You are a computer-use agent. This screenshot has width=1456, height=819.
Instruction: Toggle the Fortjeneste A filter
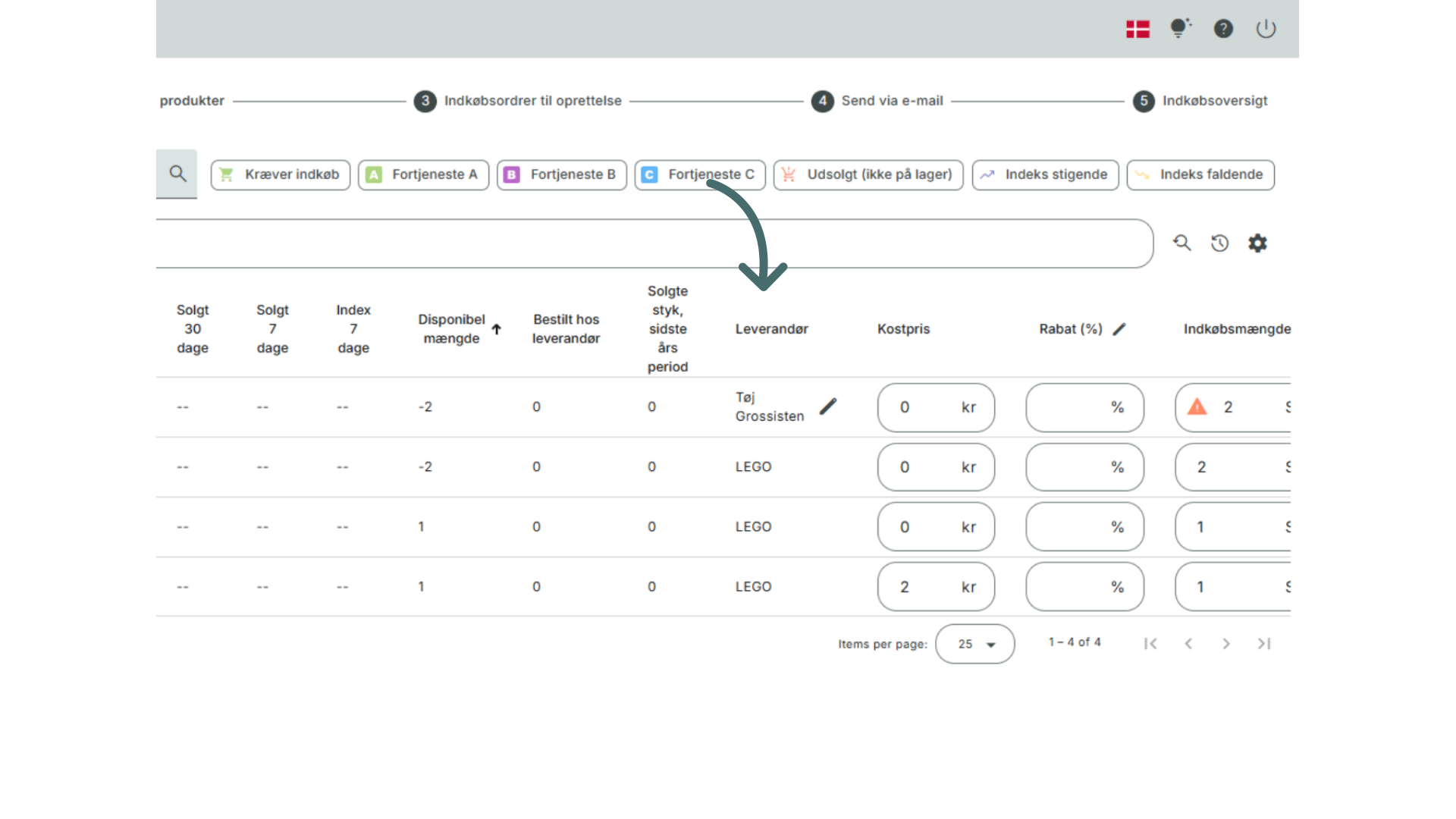click(423, 174)
